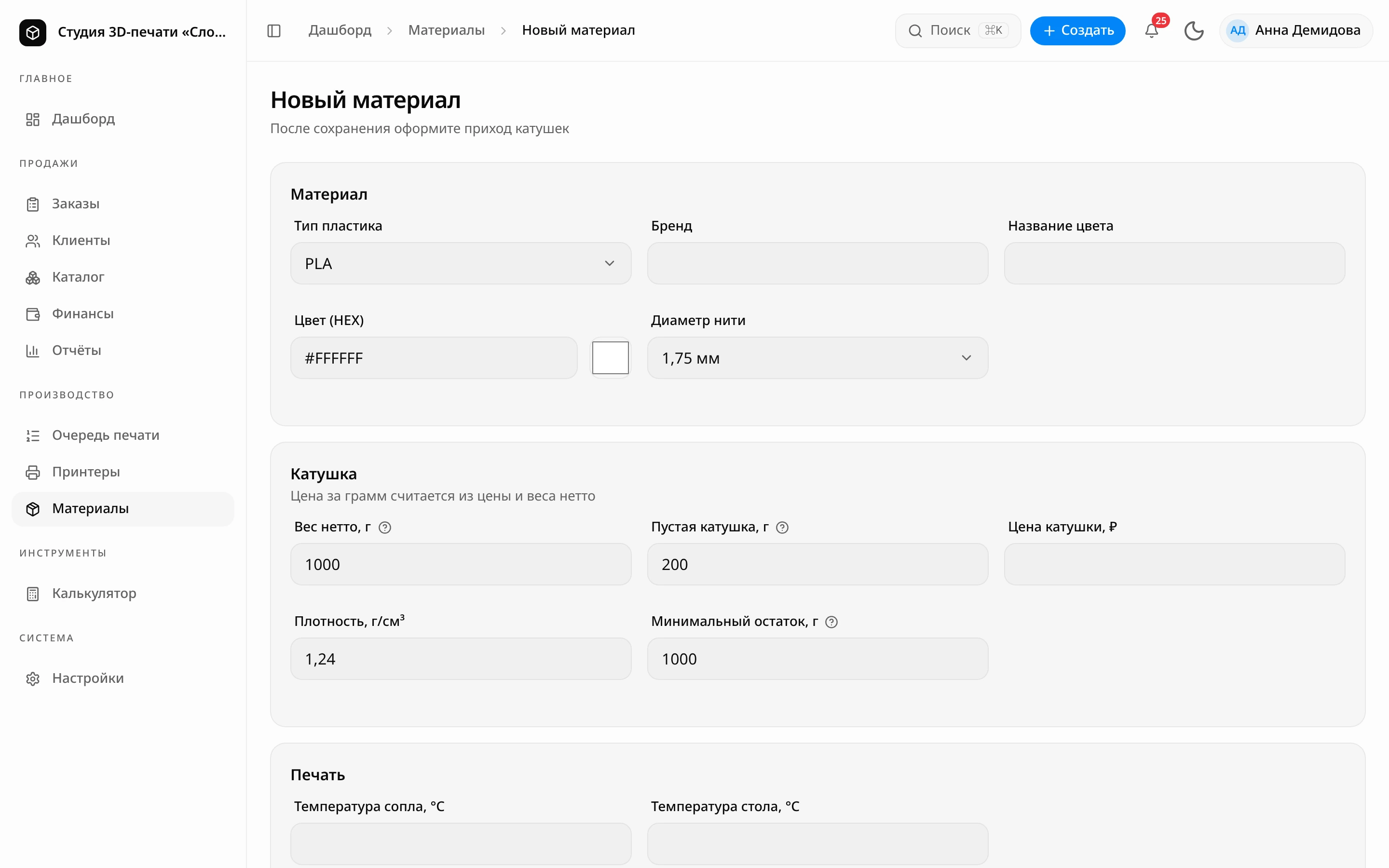
Task: Focus the Название цвета input field
Action: (1174, 263)
